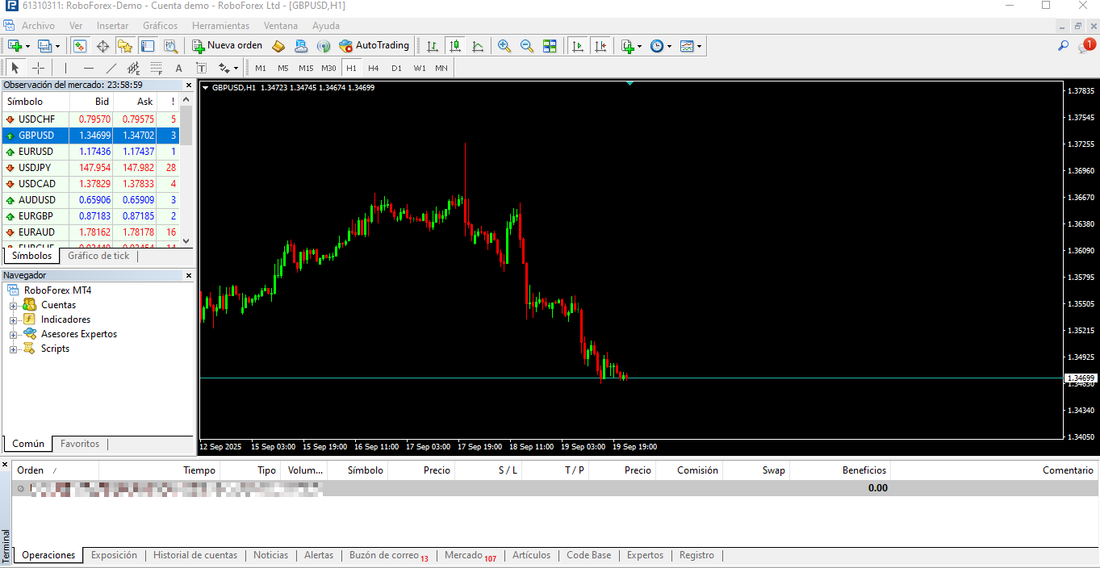
Task: Select the equidistant channel tool
Action: [x=133, y=68]
